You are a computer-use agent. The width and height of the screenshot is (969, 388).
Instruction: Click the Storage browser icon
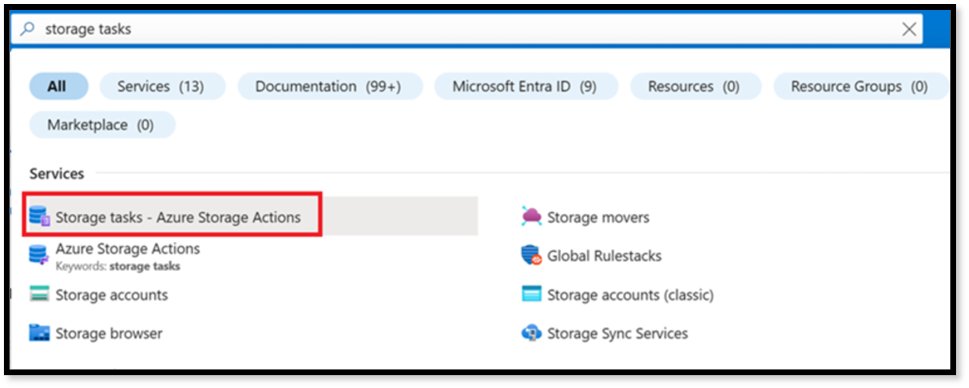(x=39, y=334)
